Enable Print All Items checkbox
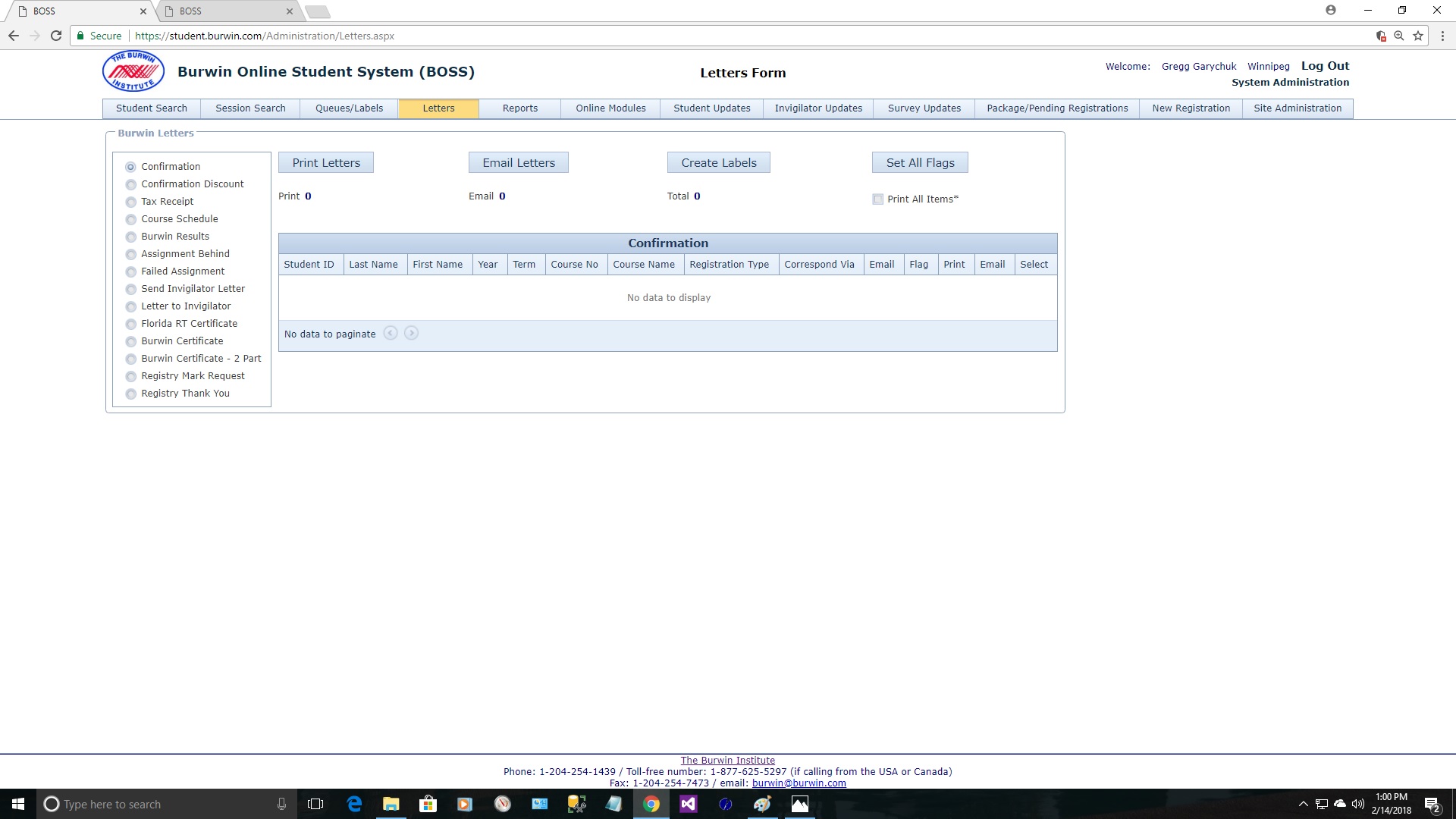This screenshot has height=819, width=1456. 877,199
